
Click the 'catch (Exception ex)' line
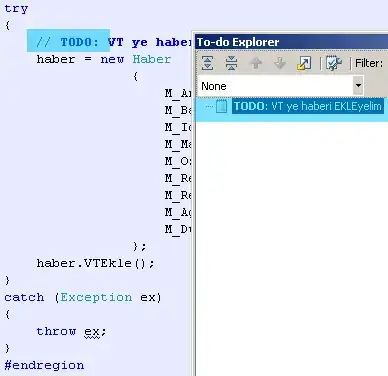83,297
